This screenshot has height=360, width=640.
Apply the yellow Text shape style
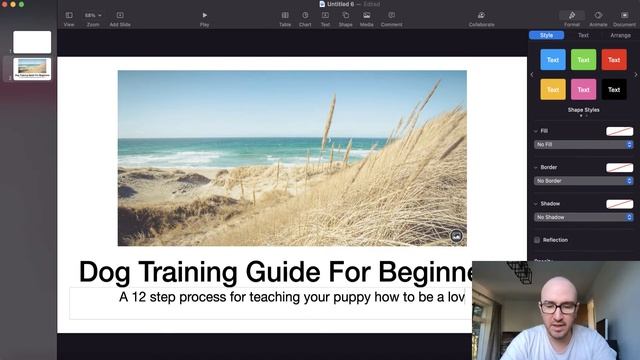(553, 89)
